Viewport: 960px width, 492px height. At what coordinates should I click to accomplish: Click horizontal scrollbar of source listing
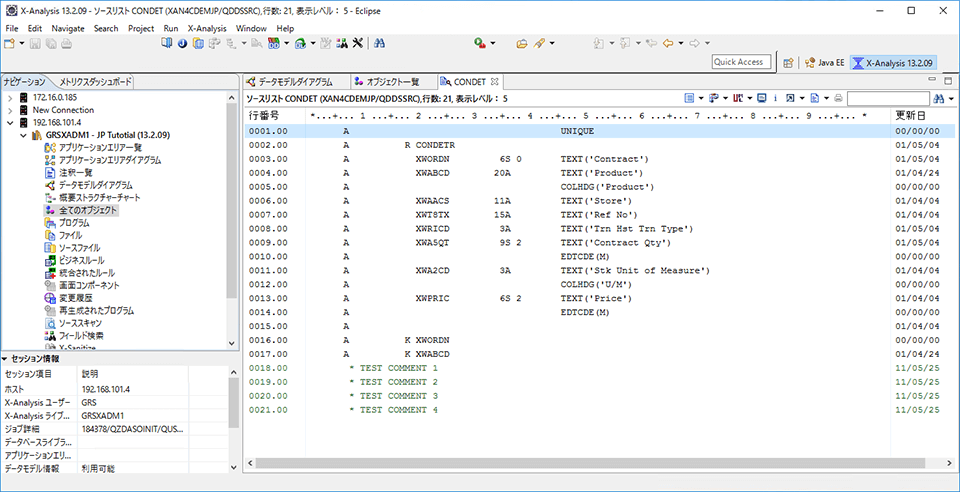[591, 463]
